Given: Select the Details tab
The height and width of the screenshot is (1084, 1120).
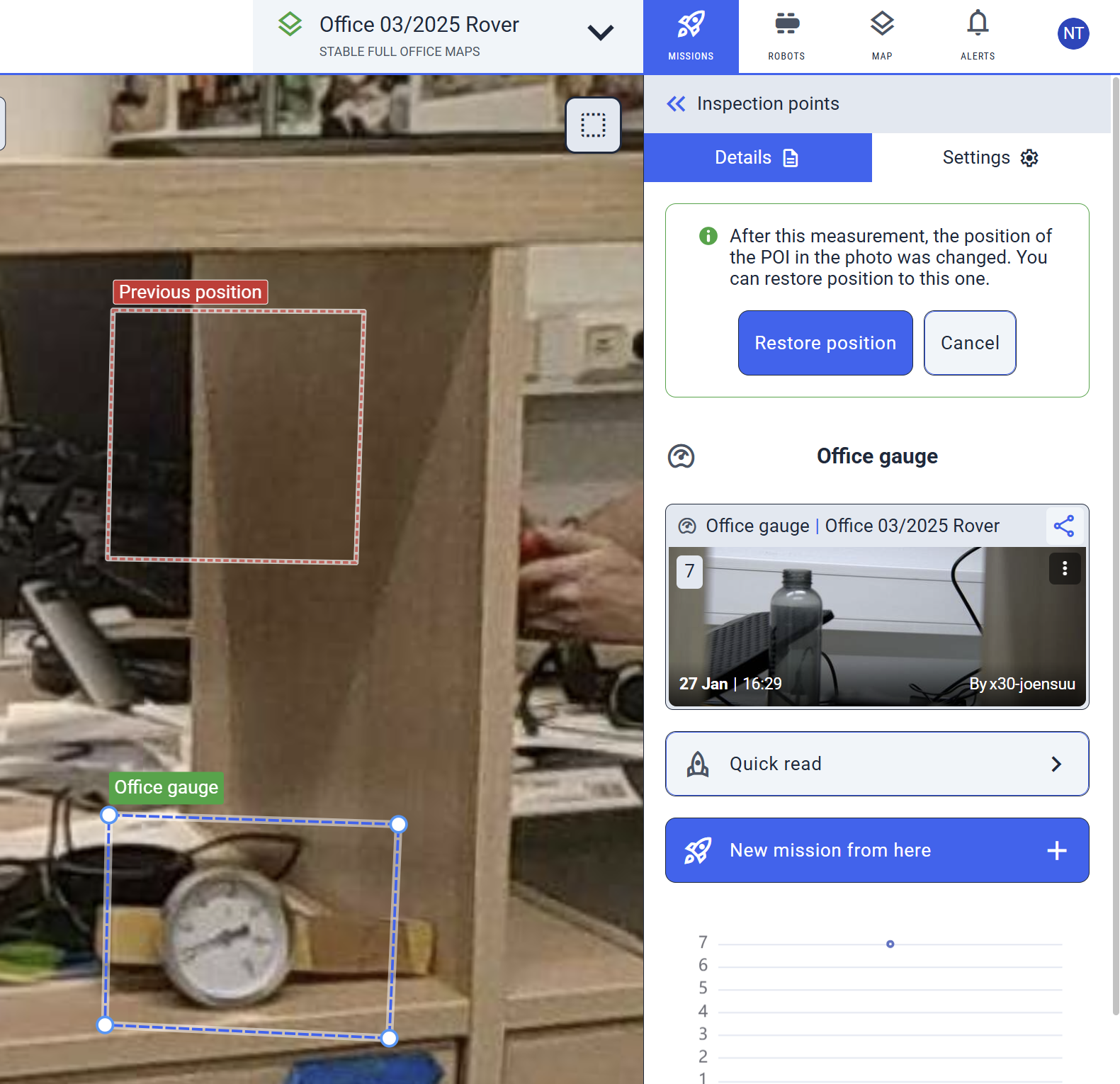Looking at the screenshot, I should (757, 157).
